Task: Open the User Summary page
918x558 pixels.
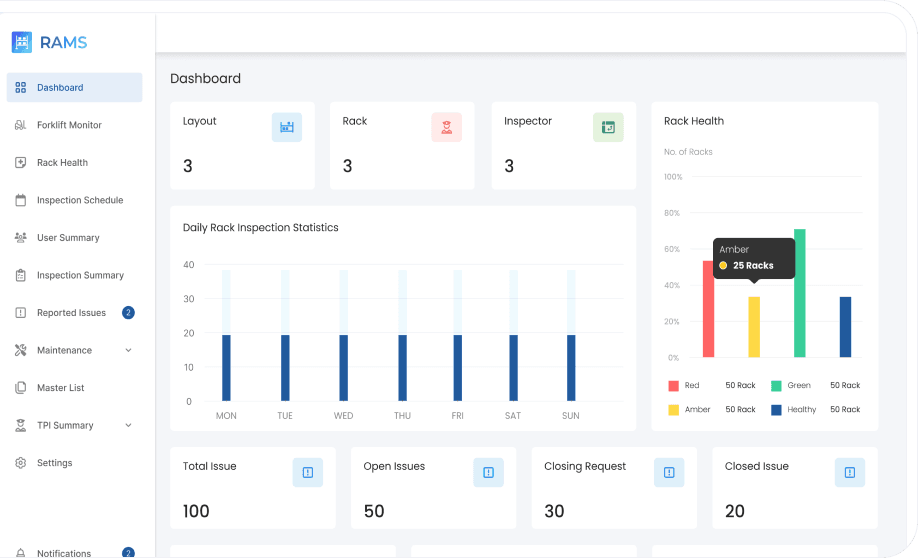Action: pyautogui.click(x=68, y=238)
